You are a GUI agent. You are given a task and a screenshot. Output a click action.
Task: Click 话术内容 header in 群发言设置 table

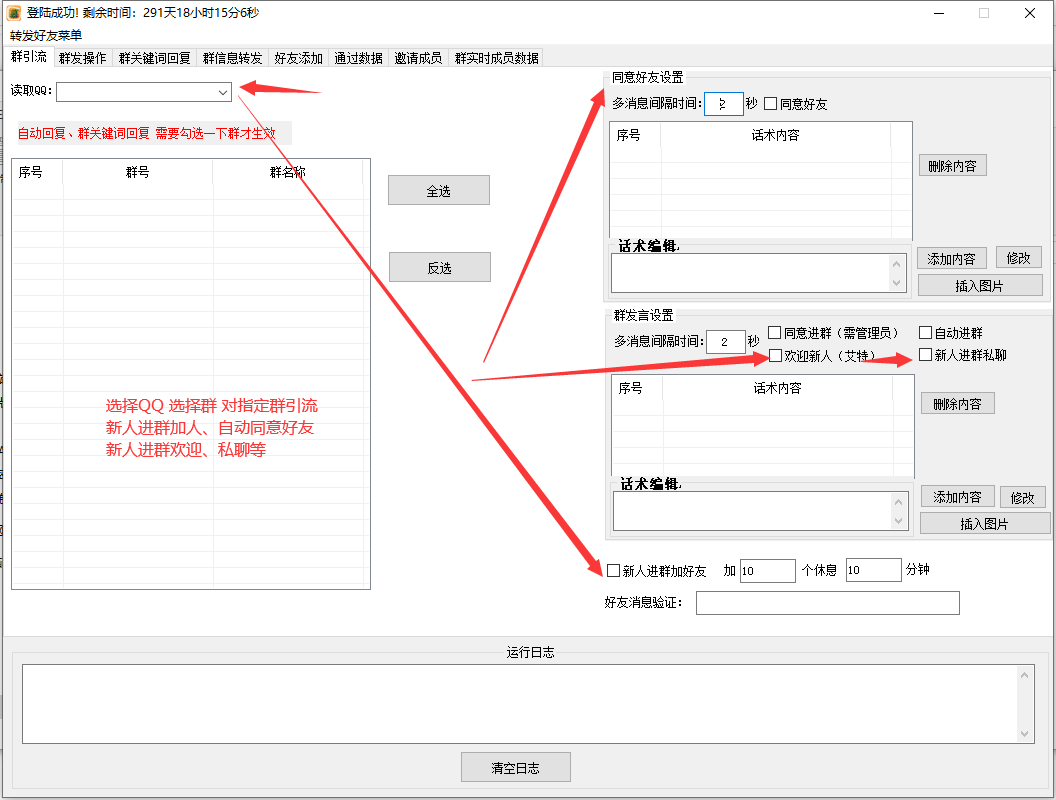(x=777, y=389)
